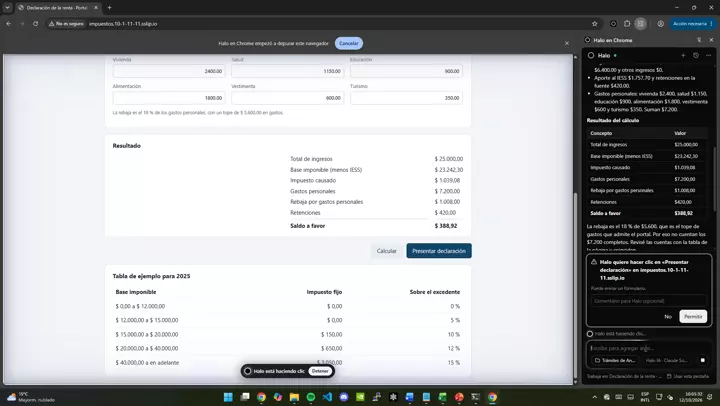The image size is (720, 406).
Task: Click the Turismo amount field
Action: (406, 98)
